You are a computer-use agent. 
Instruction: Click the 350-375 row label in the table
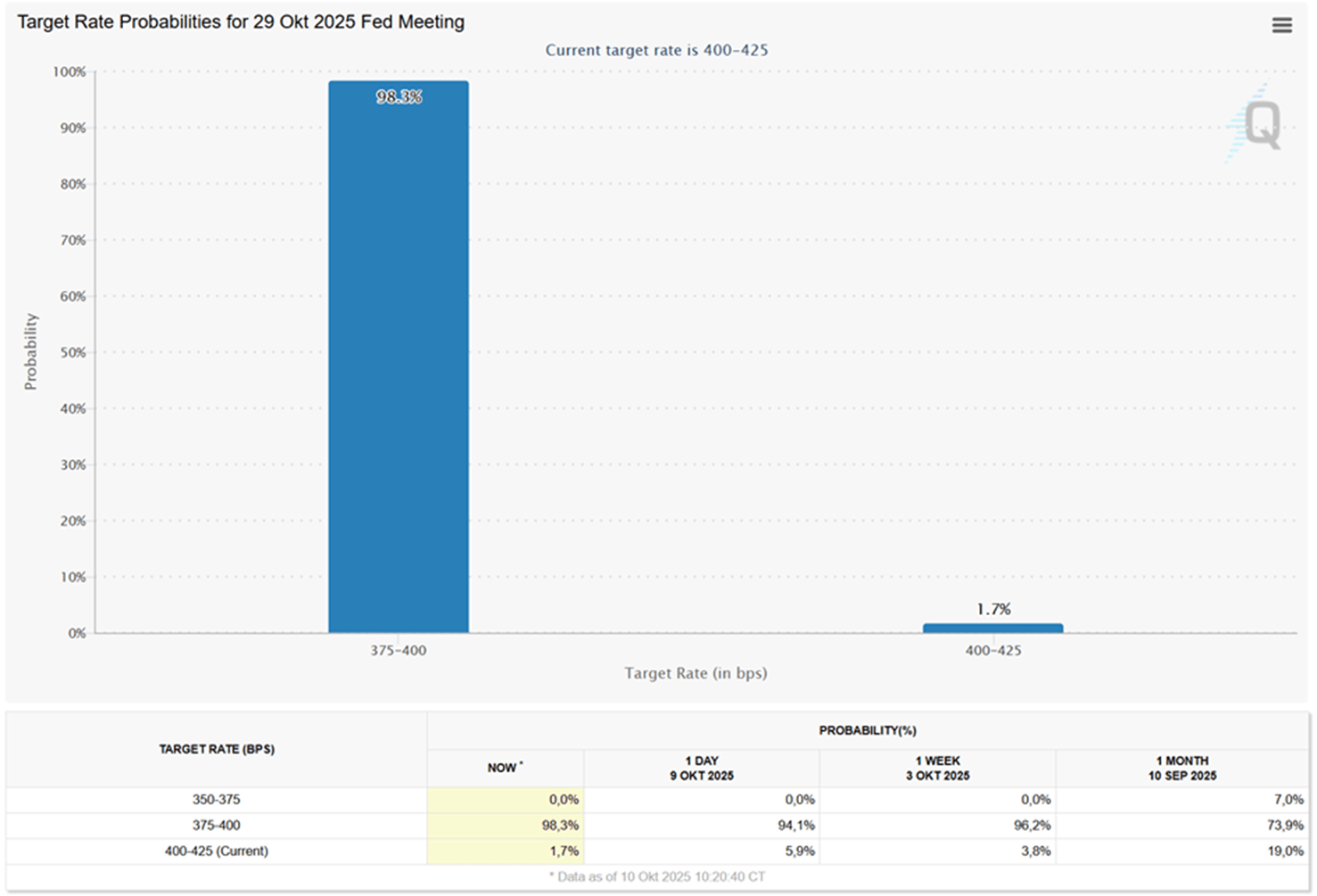(x=217, y=800)
